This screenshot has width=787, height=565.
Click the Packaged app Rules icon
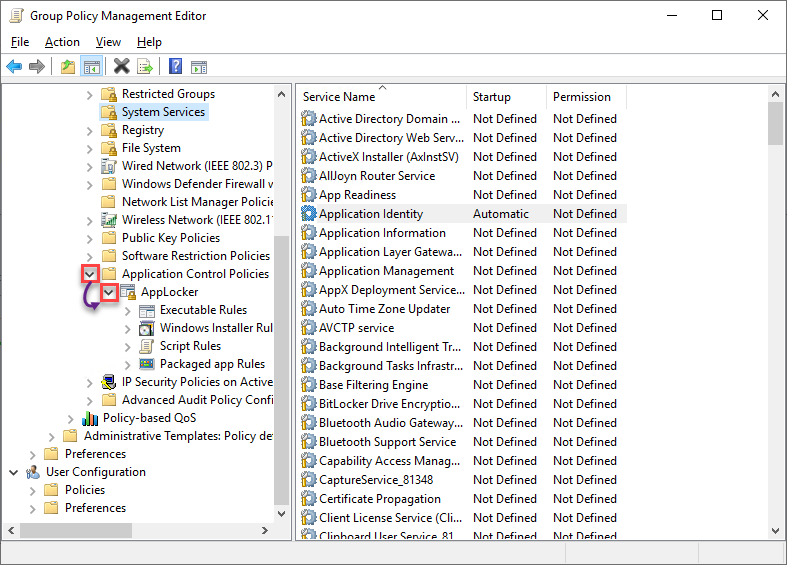click(147, 364)
